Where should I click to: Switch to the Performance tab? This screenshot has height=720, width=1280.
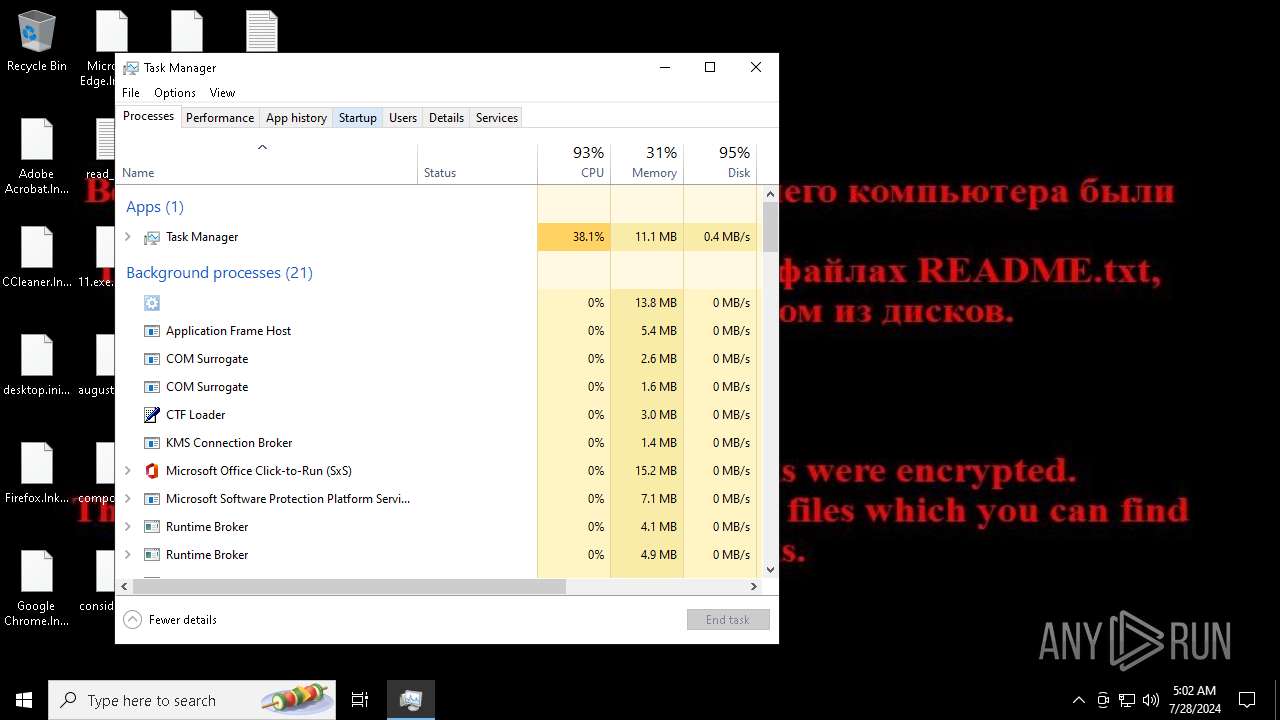(x=220, y=118)
